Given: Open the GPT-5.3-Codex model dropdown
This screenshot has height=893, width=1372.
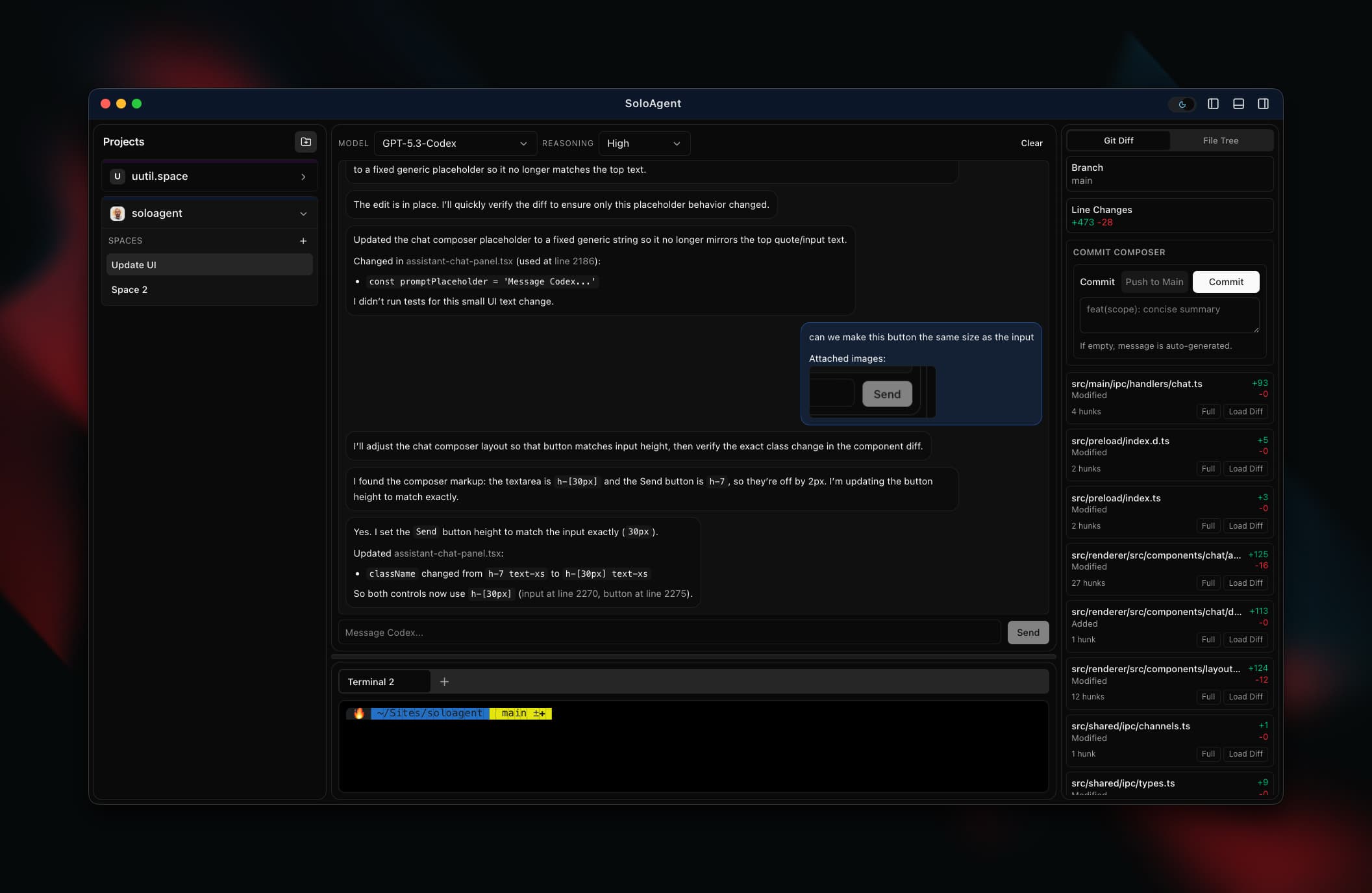Looking at the screenshot, I should pos(455,143).
